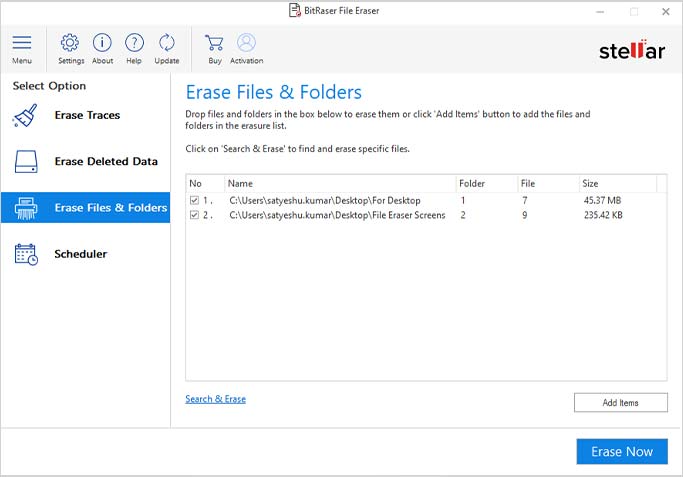Click the Update toolbar label
Screen dimensions: 683x477
(167, 61)
